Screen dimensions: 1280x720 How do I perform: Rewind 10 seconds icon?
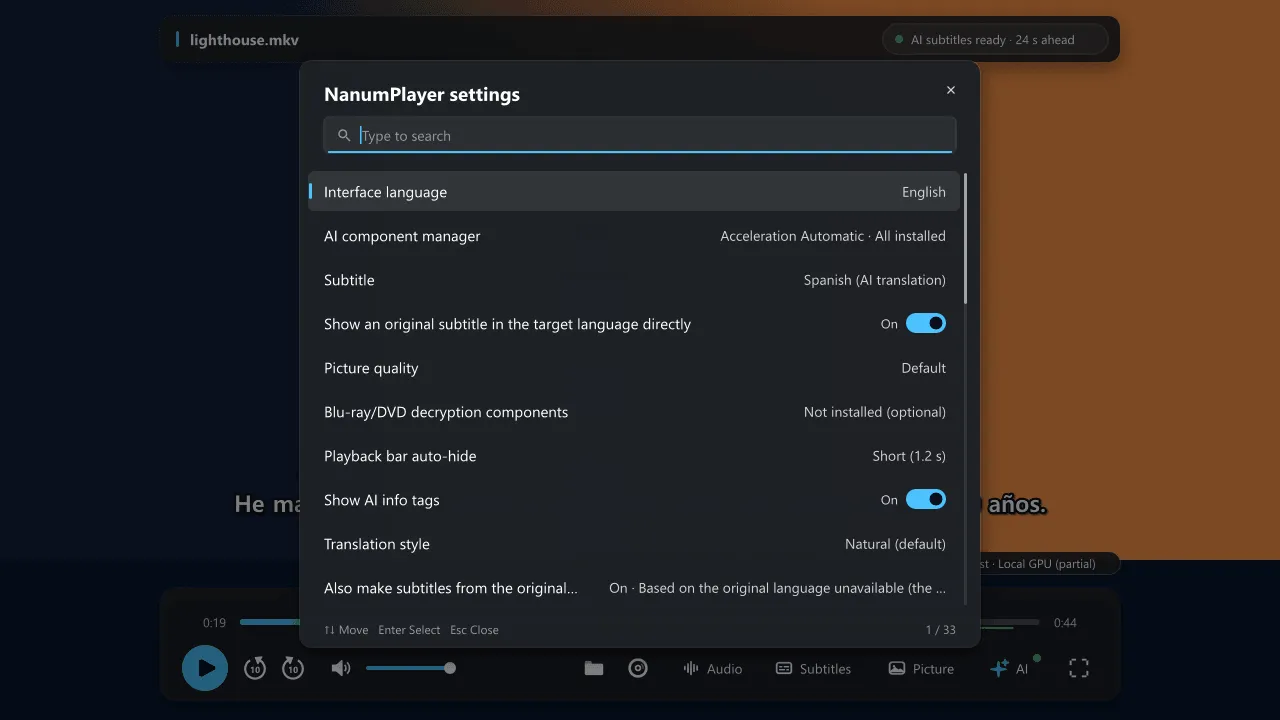(255, 668)
